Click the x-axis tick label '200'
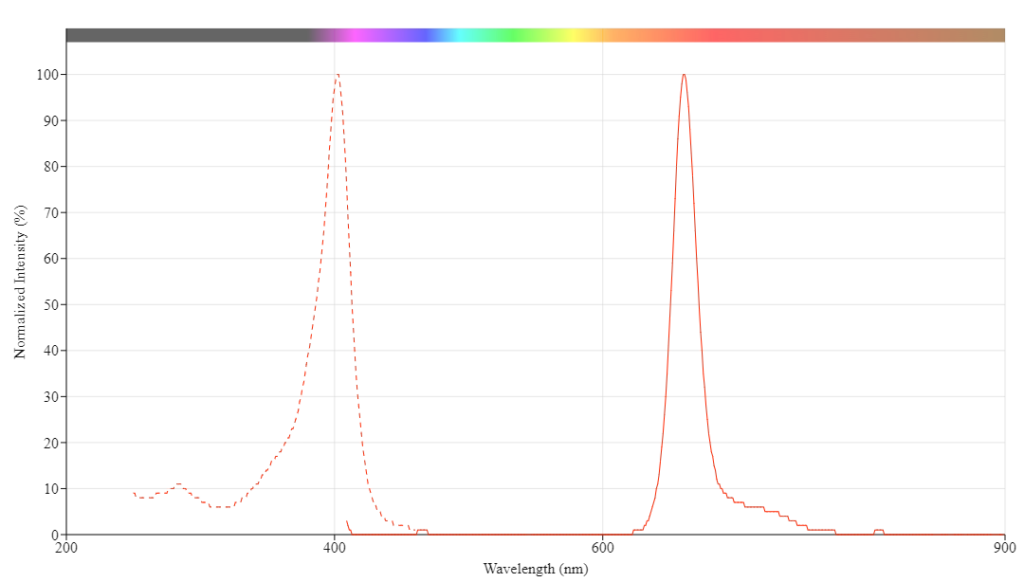1024x582 pixels. (66, 548)
